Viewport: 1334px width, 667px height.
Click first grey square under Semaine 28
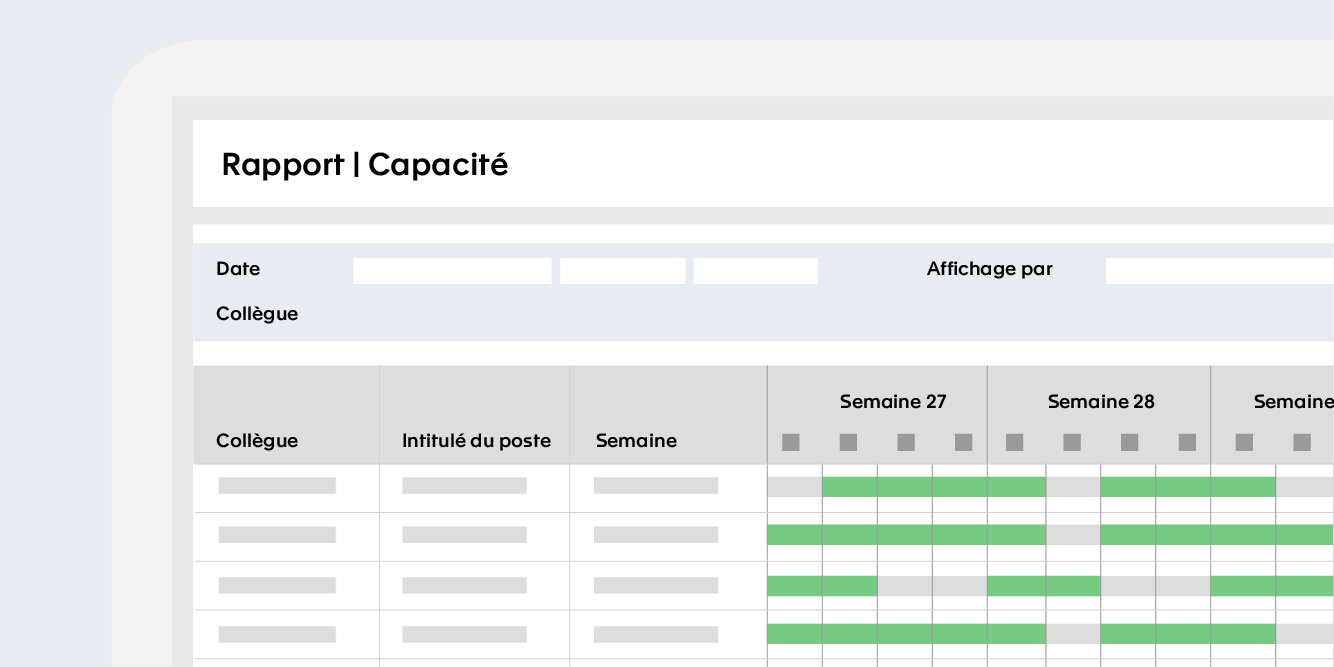(x=1014, y=442)
